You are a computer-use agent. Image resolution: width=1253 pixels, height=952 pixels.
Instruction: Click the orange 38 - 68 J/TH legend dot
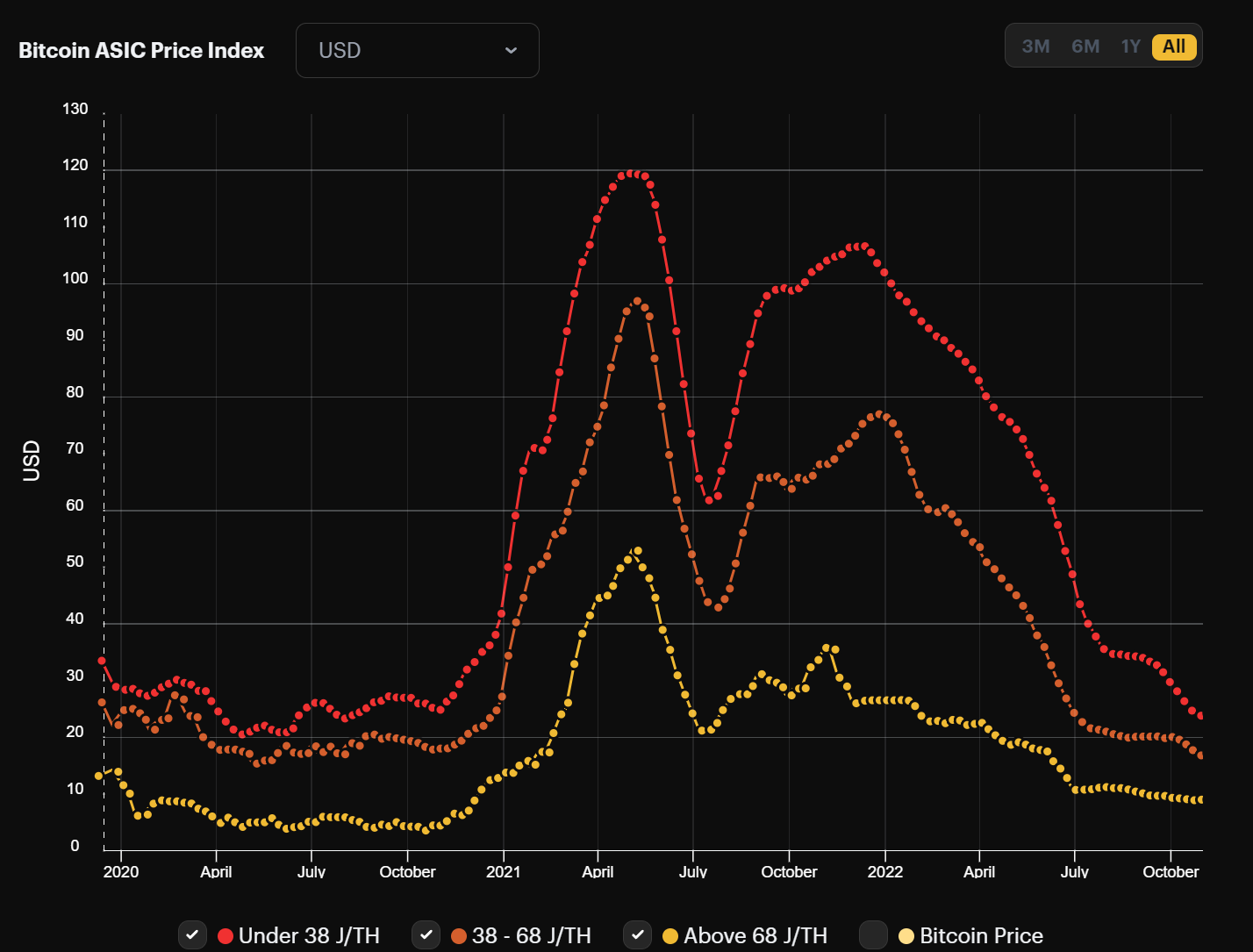[x=459, y=936]
